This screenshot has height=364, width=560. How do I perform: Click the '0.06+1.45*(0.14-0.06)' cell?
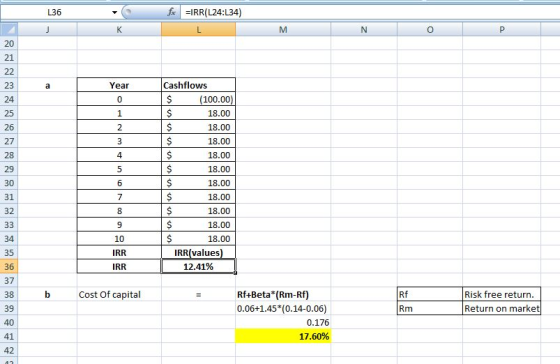point(283,308)
